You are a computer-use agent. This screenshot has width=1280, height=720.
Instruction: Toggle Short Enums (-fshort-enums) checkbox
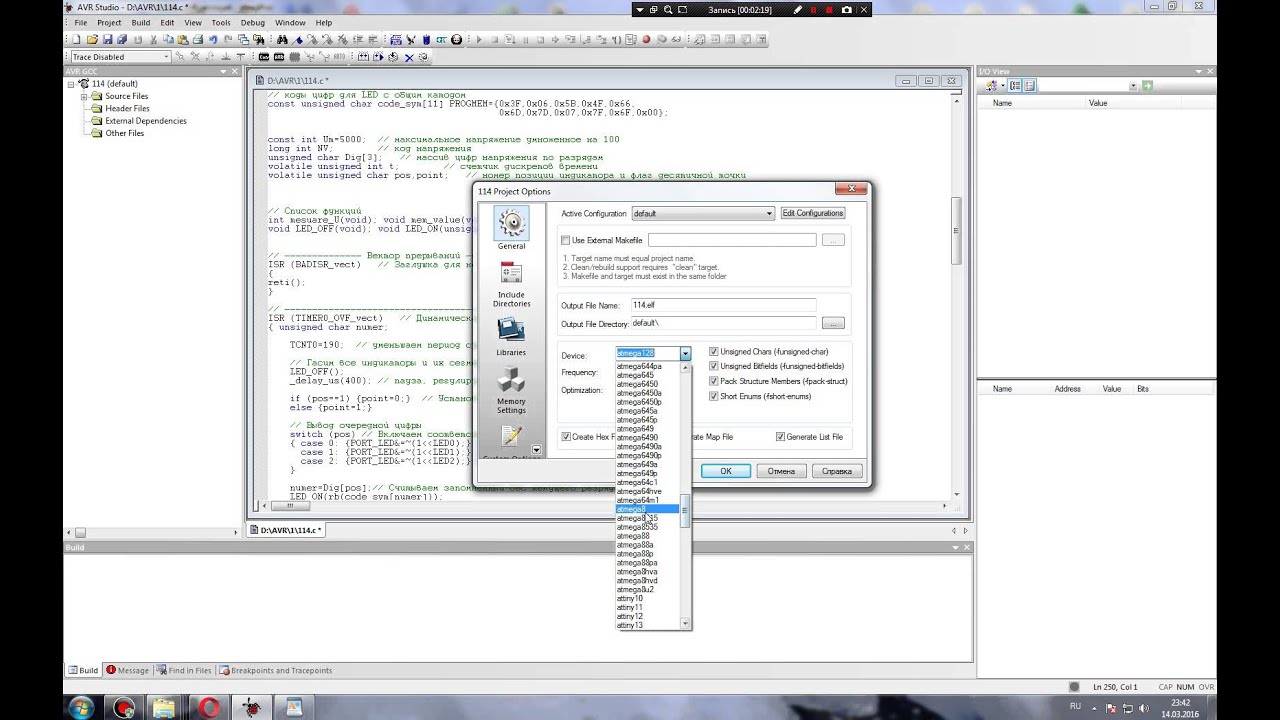click(713, 396)
